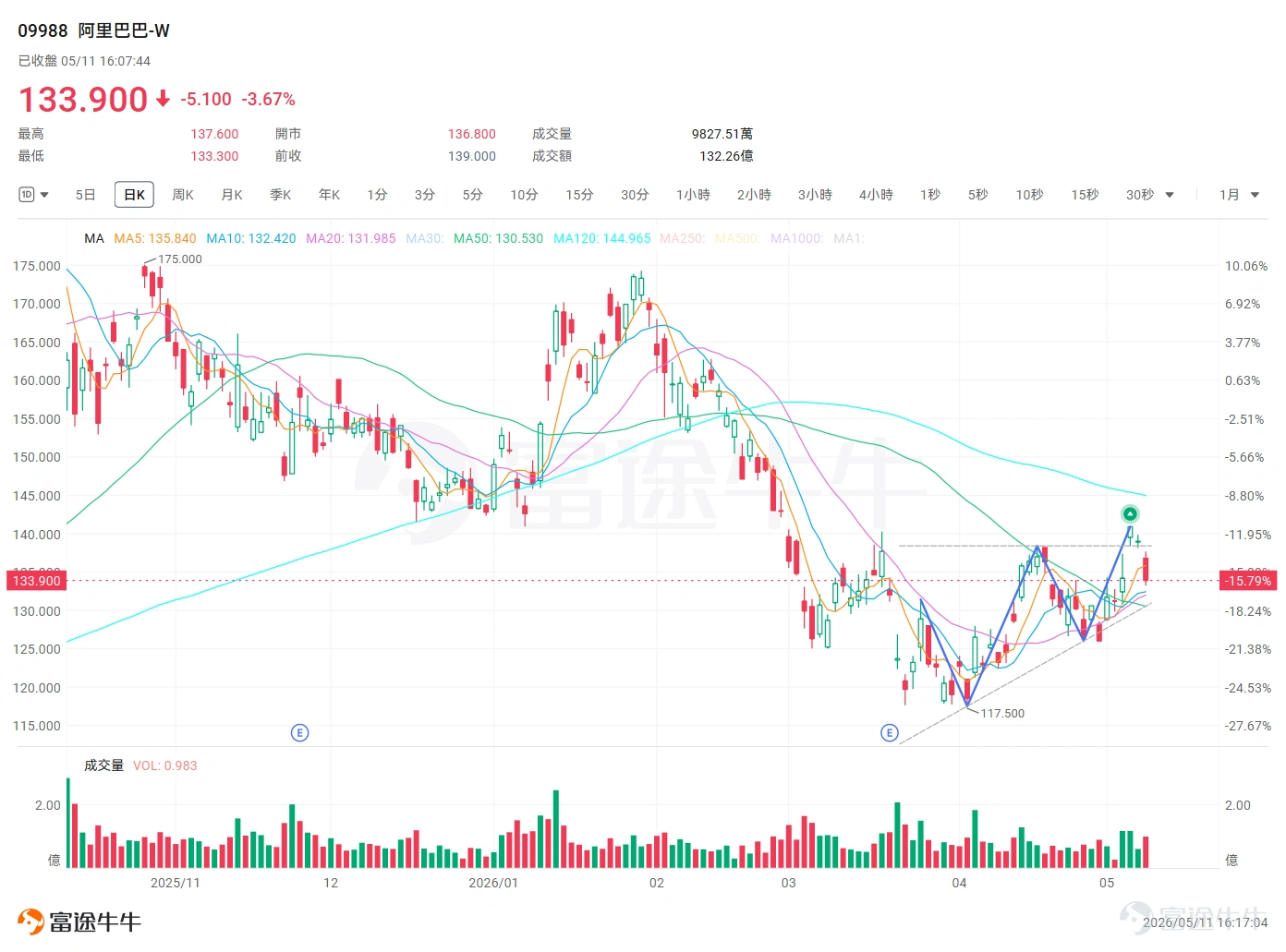Click the green signal marker above May candle
Viewport: 1286px width, 952px height.
(1130, 513)
